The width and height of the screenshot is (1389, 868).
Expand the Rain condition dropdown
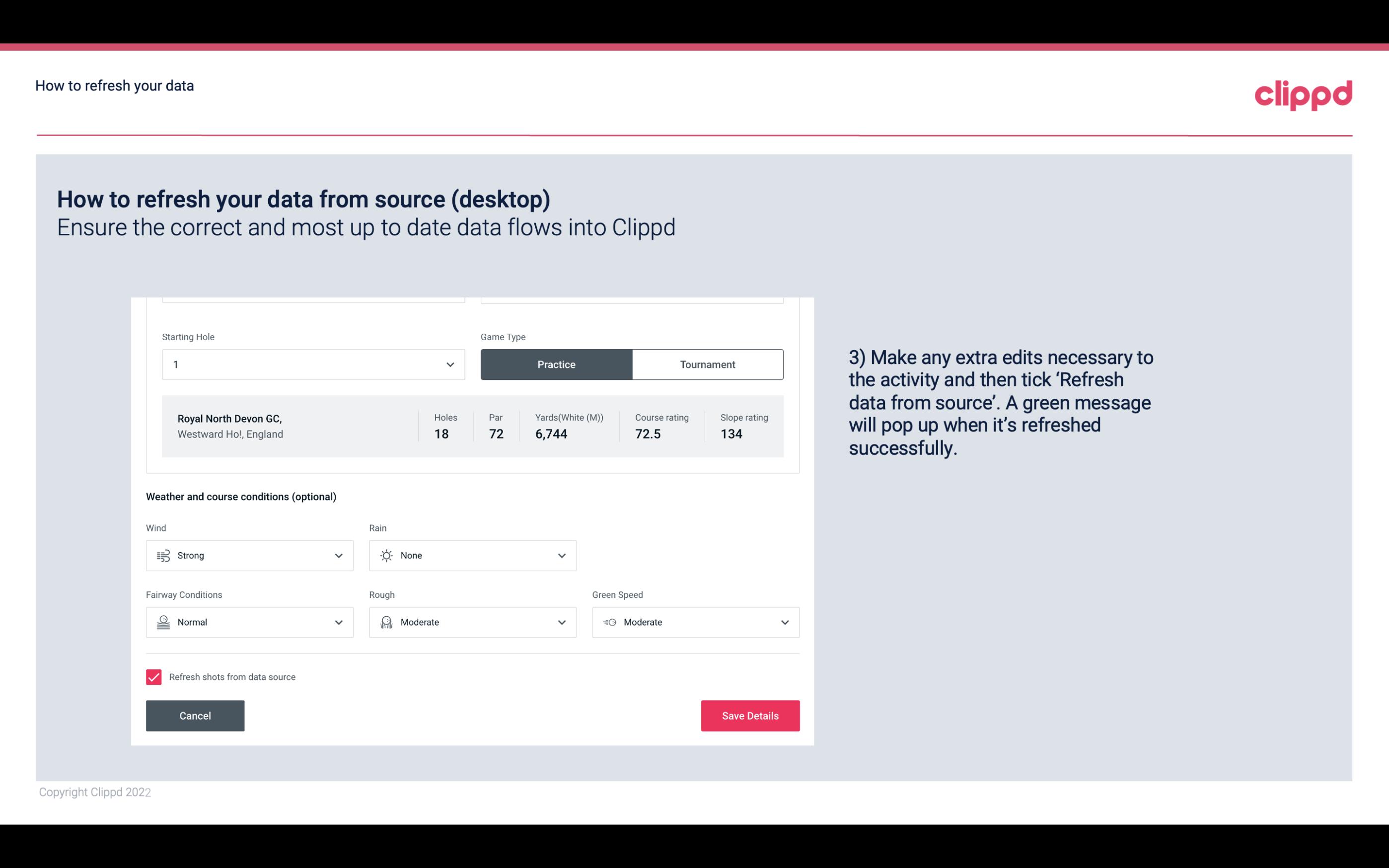click(x=561, y=555)
